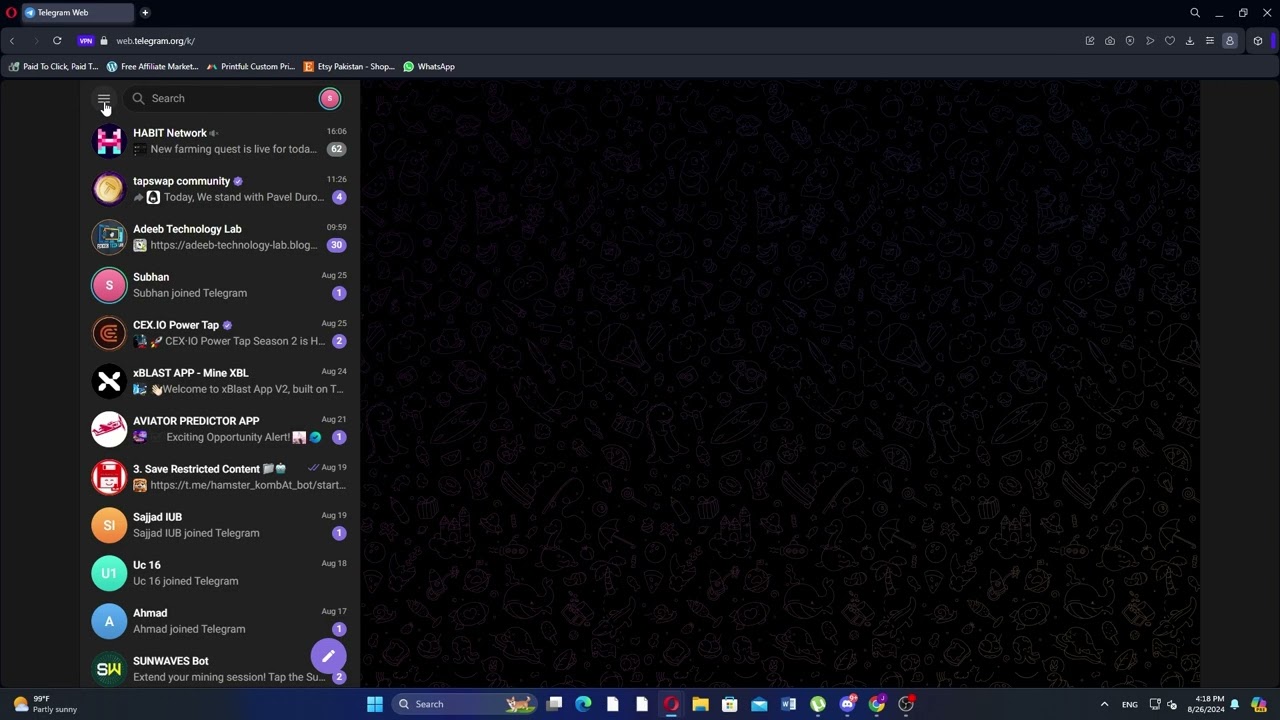
Task: Click the Opera logo menu button
Action: coord(11,13)
